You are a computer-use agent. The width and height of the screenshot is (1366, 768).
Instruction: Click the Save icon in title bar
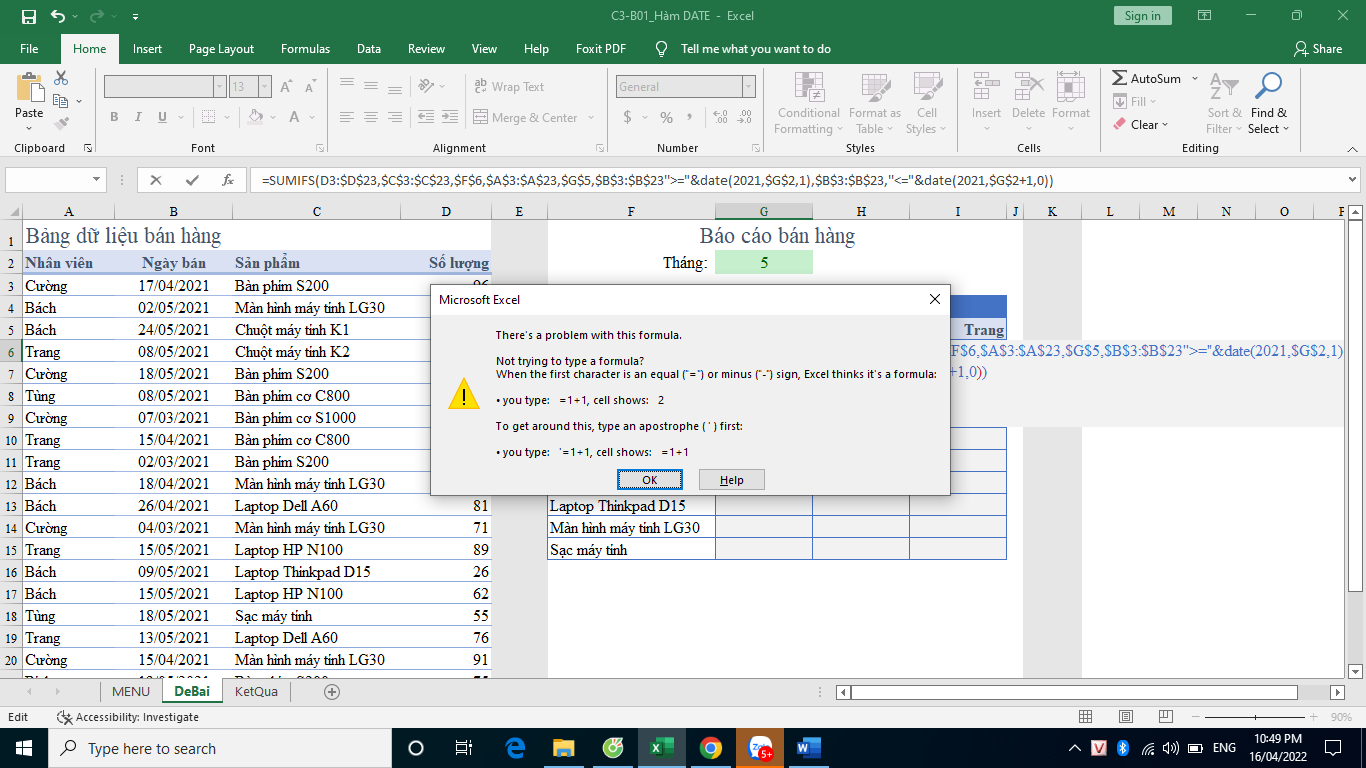[28, 16]
